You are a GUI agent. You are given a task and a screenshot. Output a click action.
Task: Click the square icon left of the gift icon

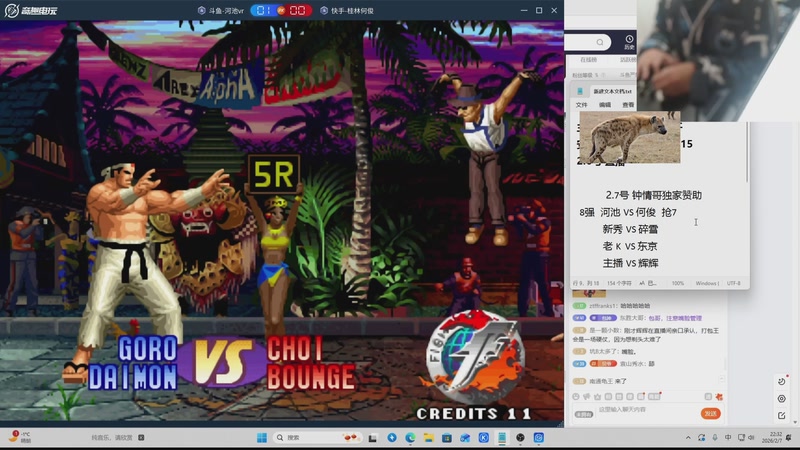click(x=708, y=396)
